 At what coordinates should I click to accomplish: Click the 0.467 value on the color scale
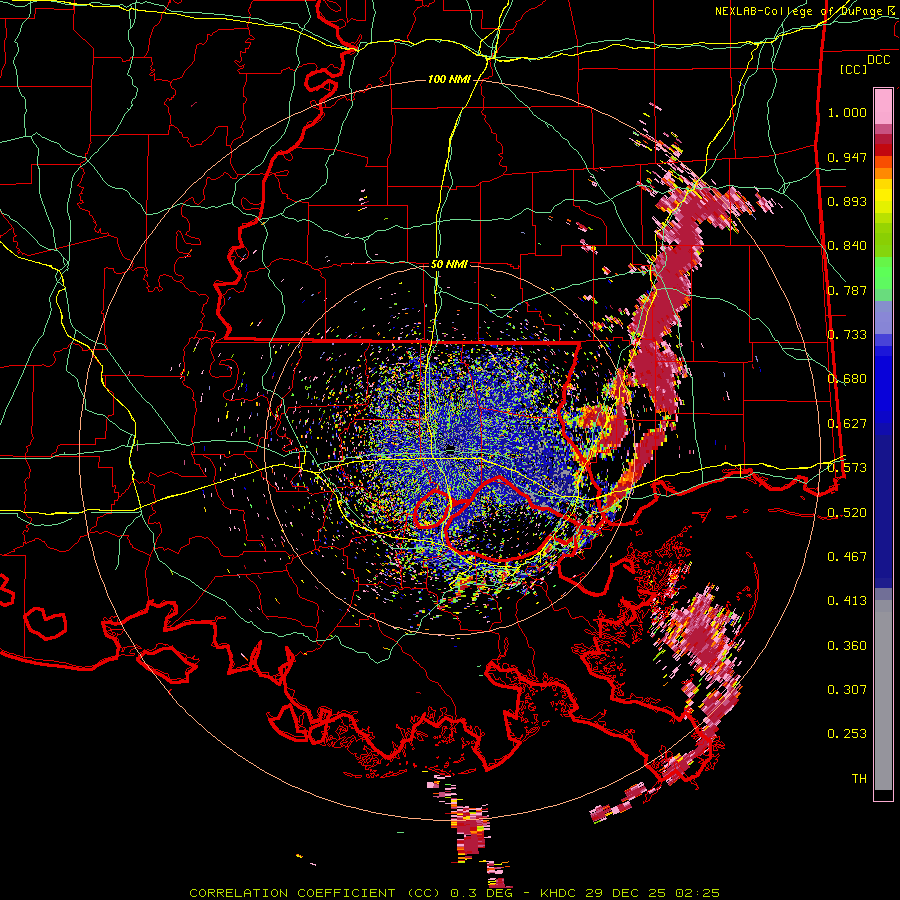click(847, 557)
